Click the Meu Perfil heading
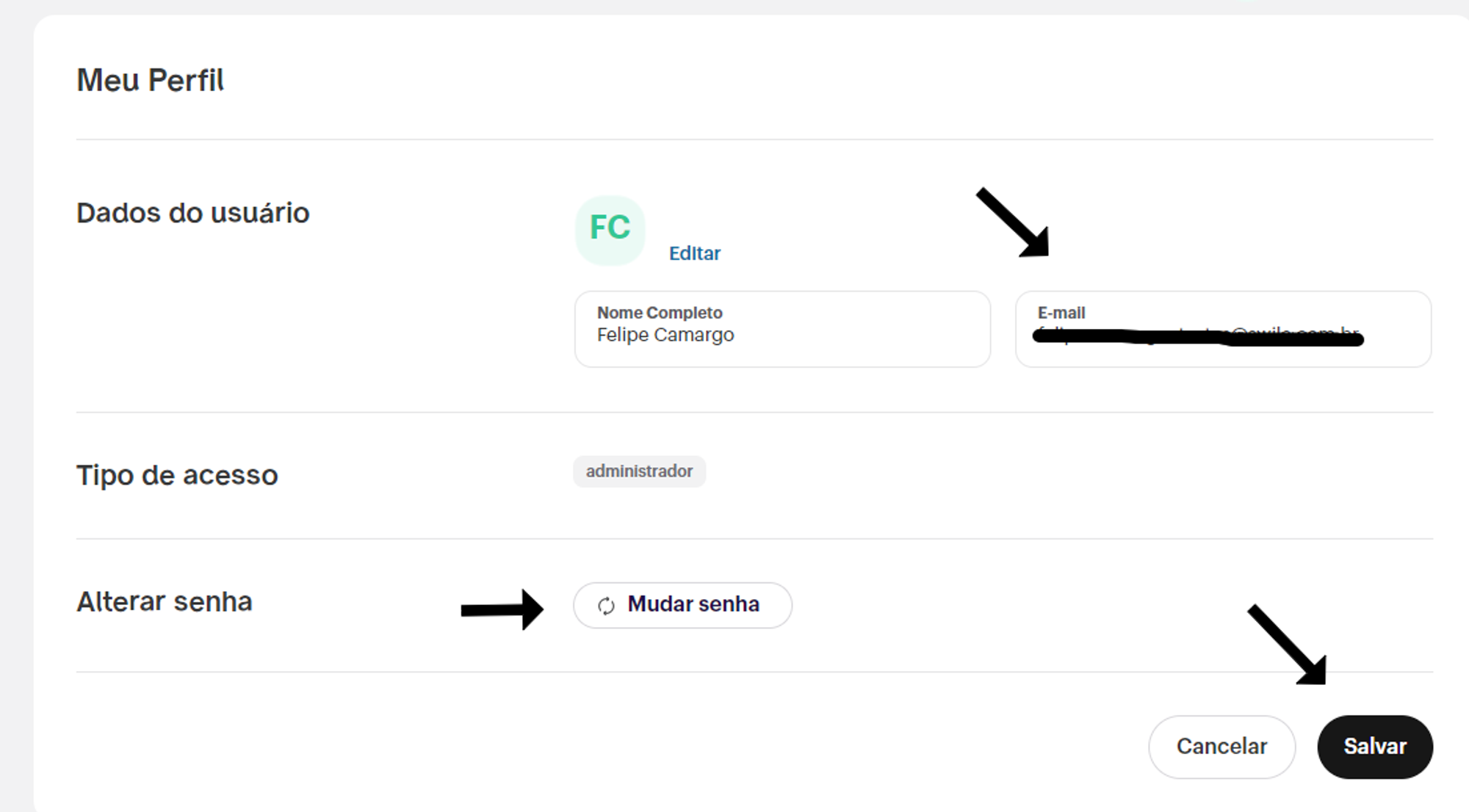The height and width of the screenshot is (812, 1469). (x=150, y=80)
